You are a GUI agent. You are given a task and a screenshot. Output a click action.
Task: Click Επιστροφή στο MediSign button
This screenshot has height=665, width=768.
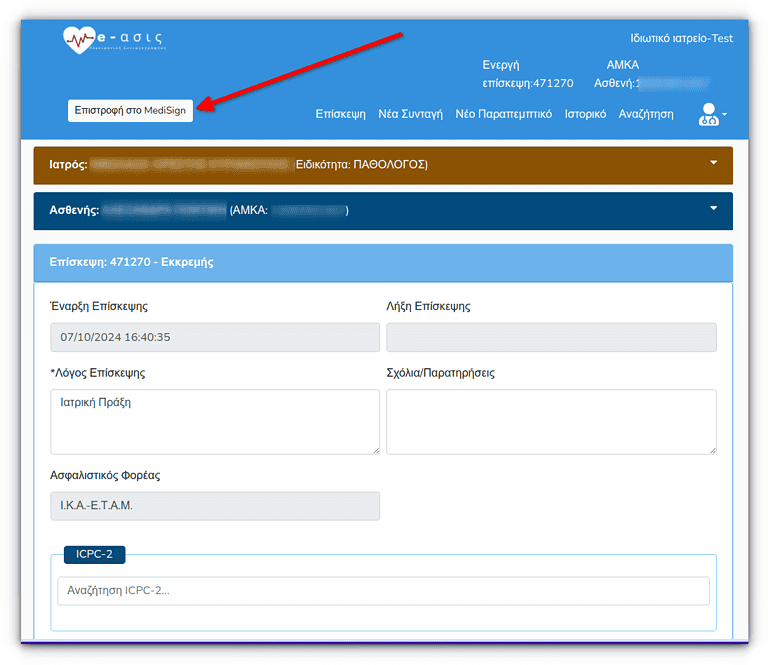tap(130, 110)
